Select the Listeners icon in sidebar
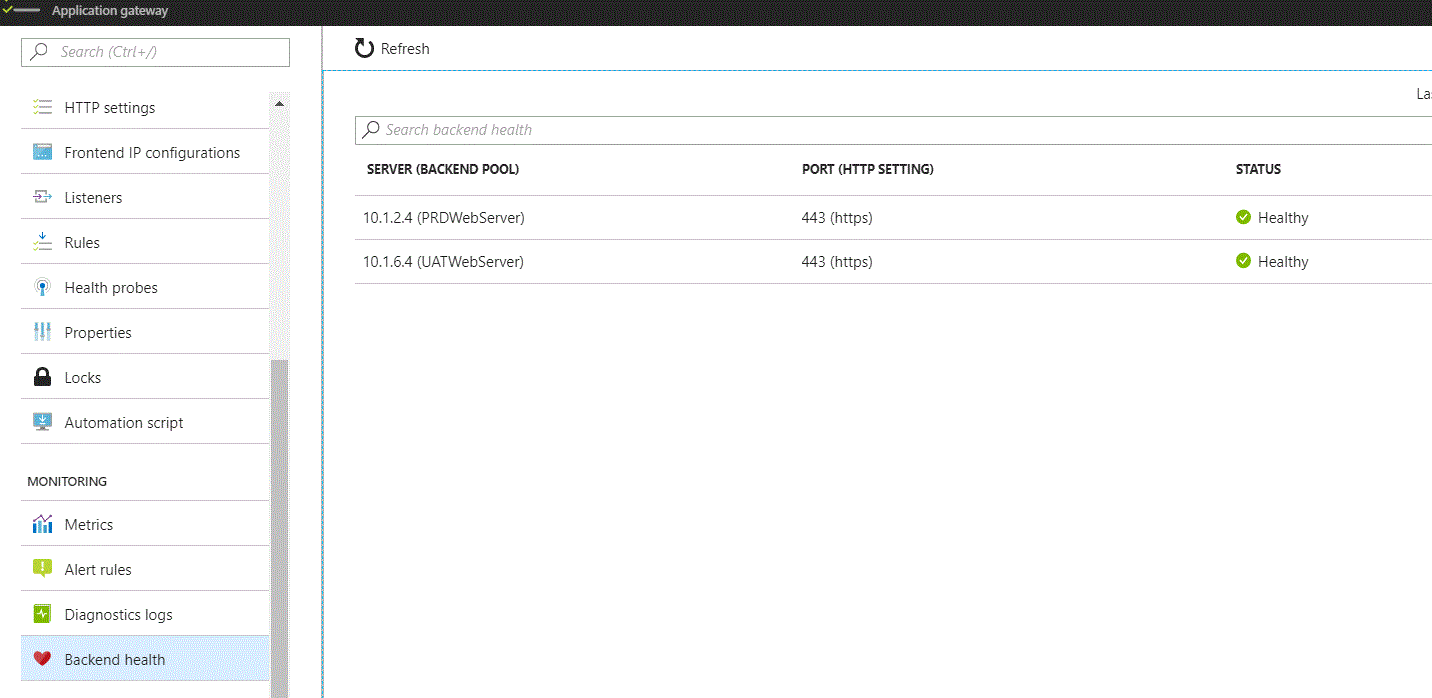 tap(42, 197)
